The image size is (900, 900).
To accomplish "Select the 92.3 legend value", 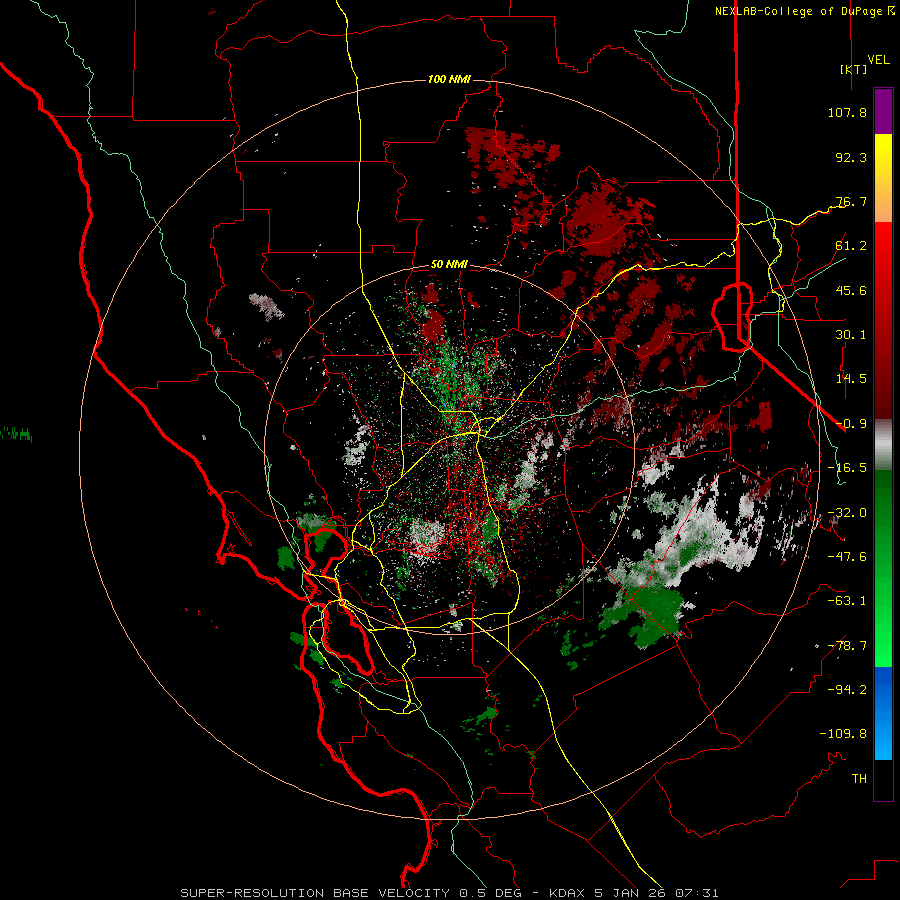I will click(851, 157).
